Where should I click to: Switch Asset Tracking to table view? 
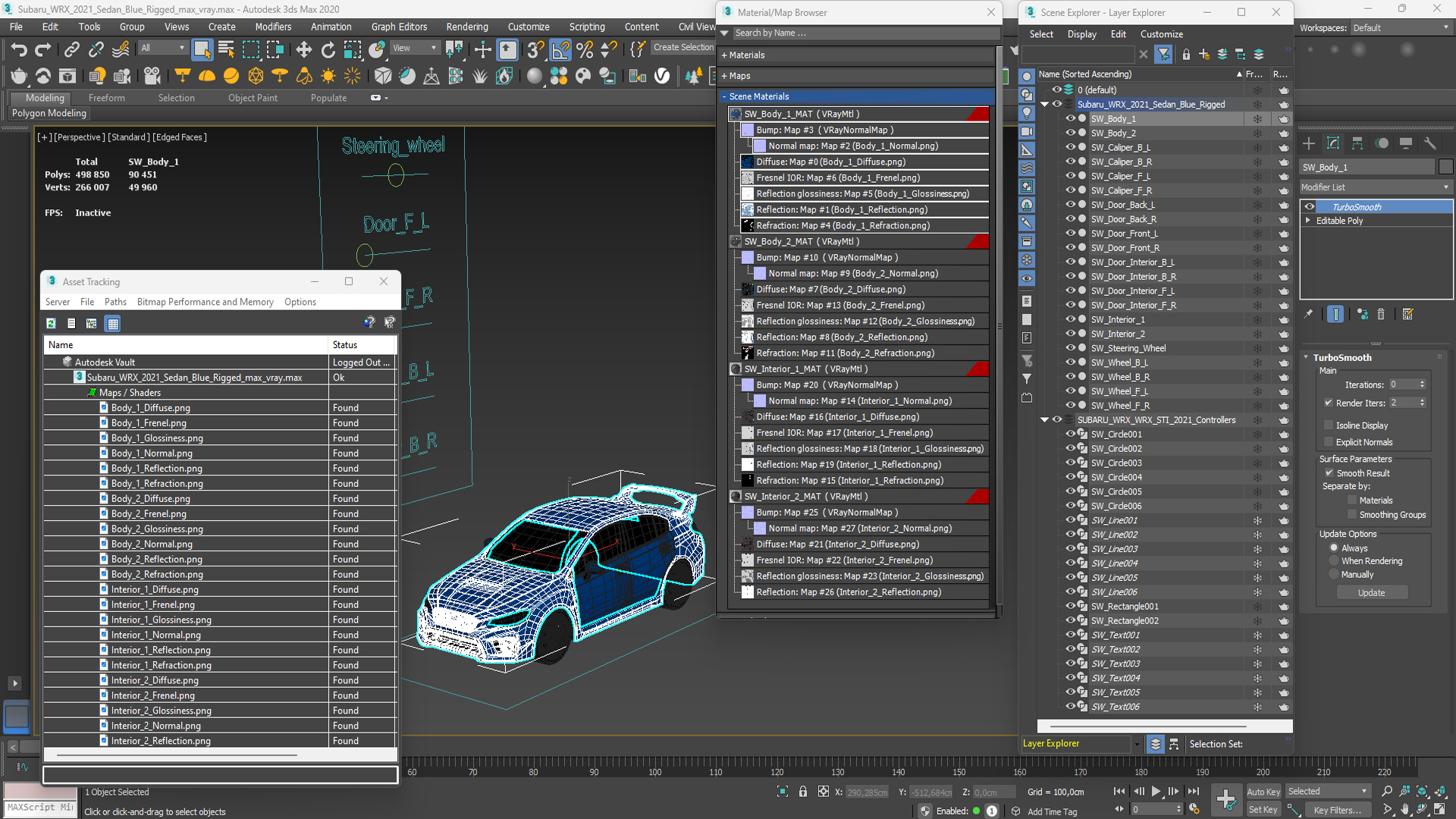pos(113,323)
